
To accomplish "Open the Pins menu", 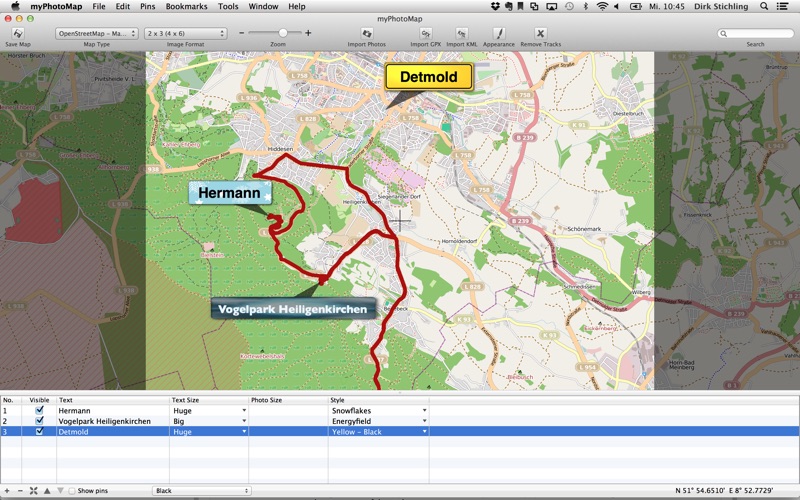I will (147, 6).
